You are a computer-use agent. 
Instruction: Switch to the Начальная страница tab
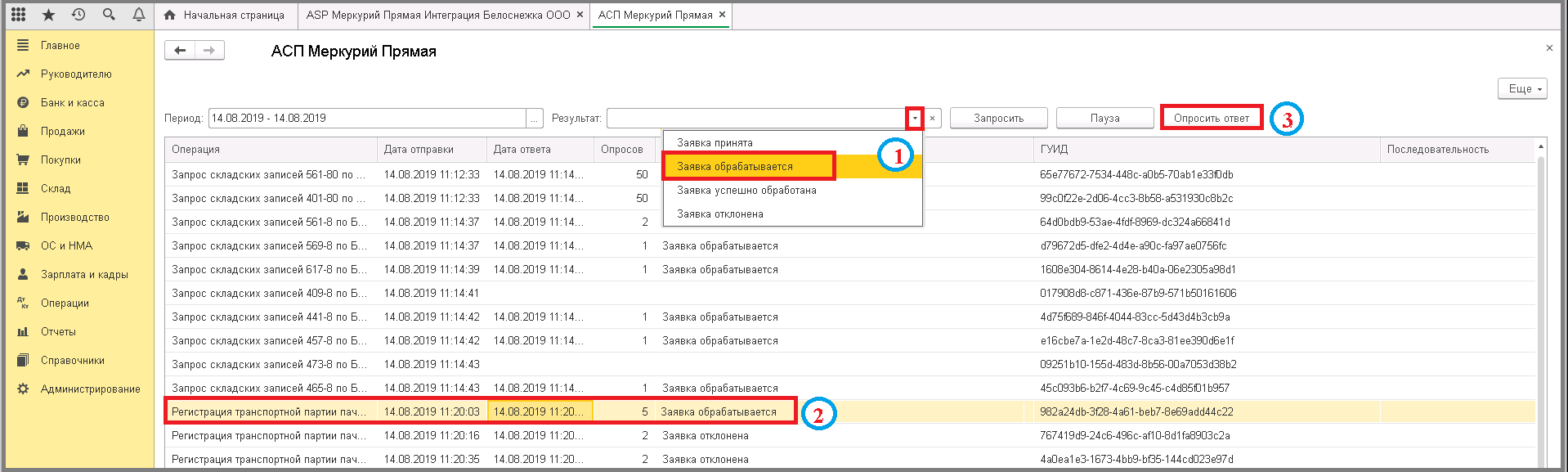(x=225, y=15)
